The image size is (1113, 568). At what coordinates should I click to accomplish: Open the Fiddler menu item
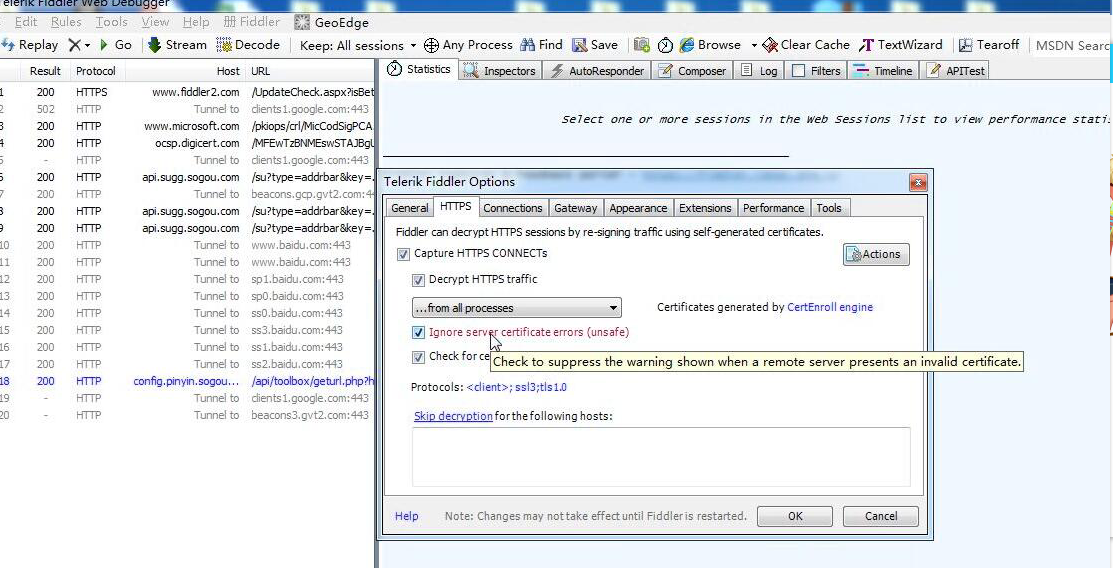point(251,22)
